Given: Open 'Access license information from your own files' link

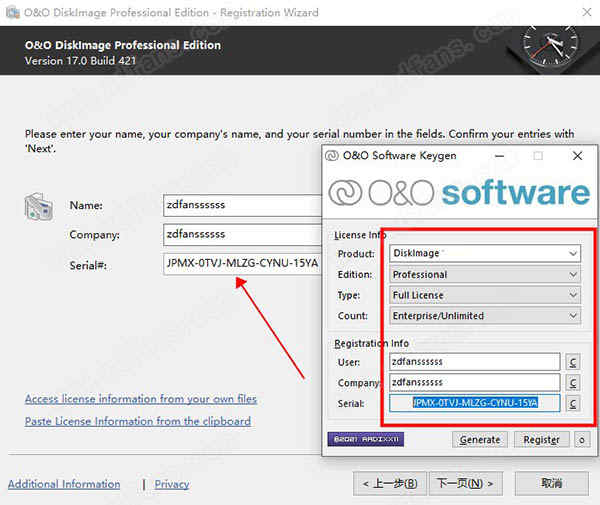Looking at the screenshot, I should [x=141, y=399].
